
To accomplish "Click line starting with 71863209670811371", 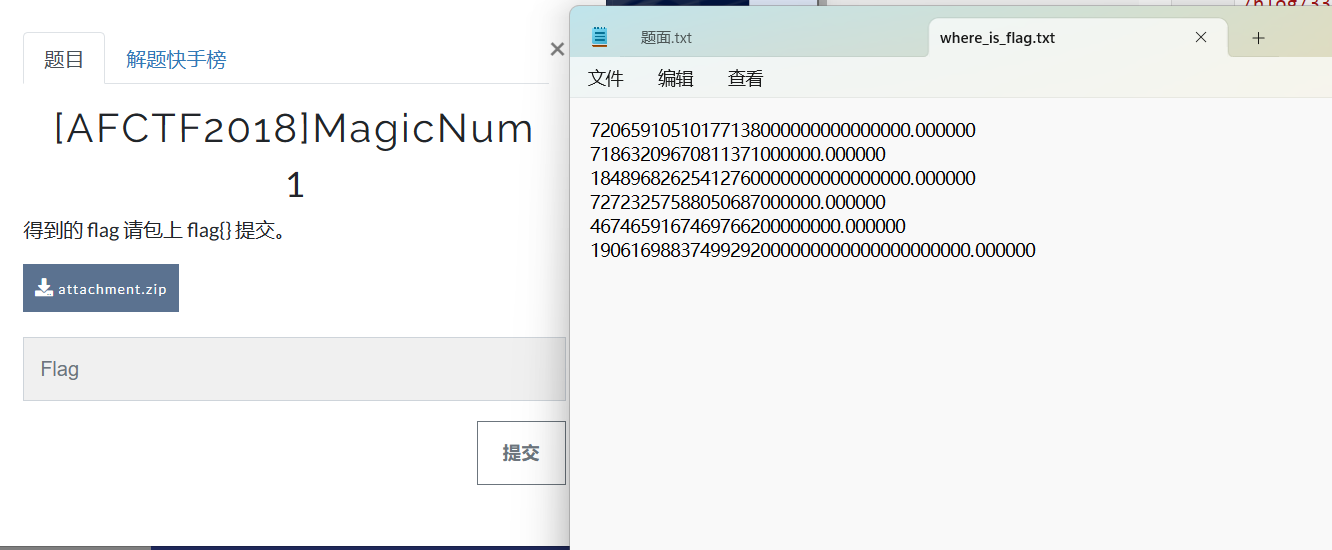I will [x=738, y=155].
